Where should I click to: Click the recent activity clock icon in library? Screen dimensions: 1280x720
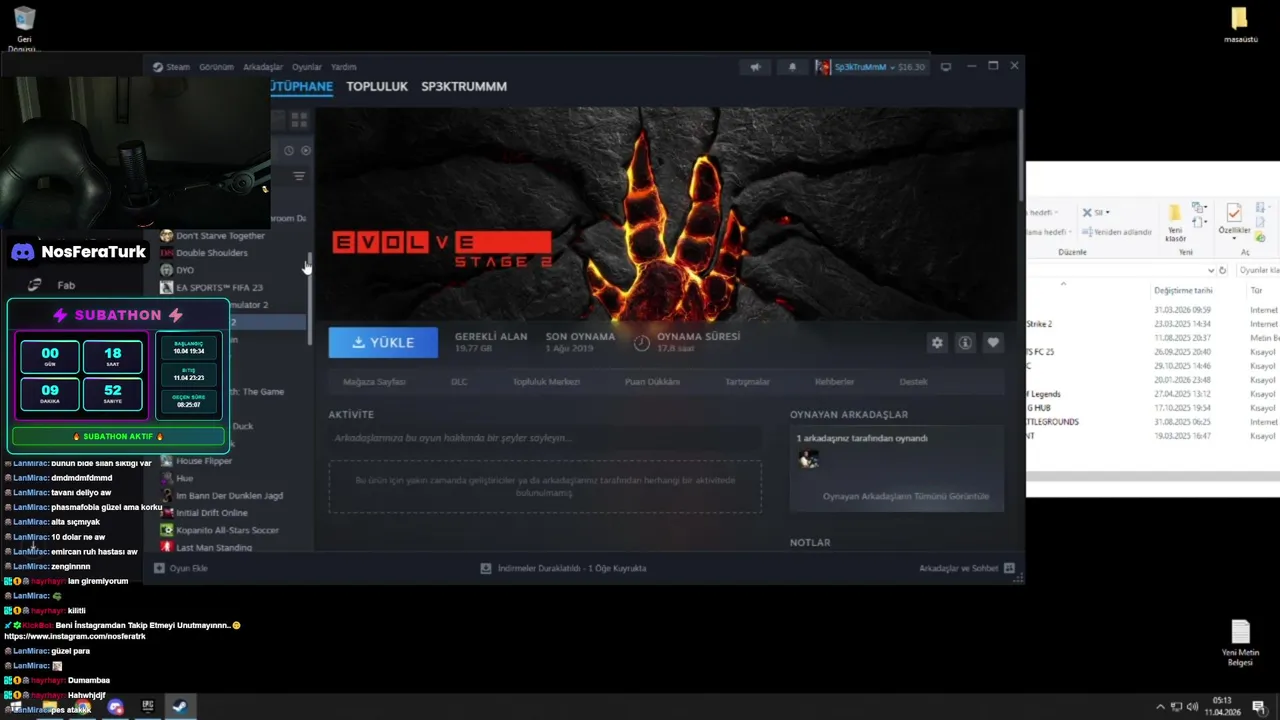(x=289, y=151)
